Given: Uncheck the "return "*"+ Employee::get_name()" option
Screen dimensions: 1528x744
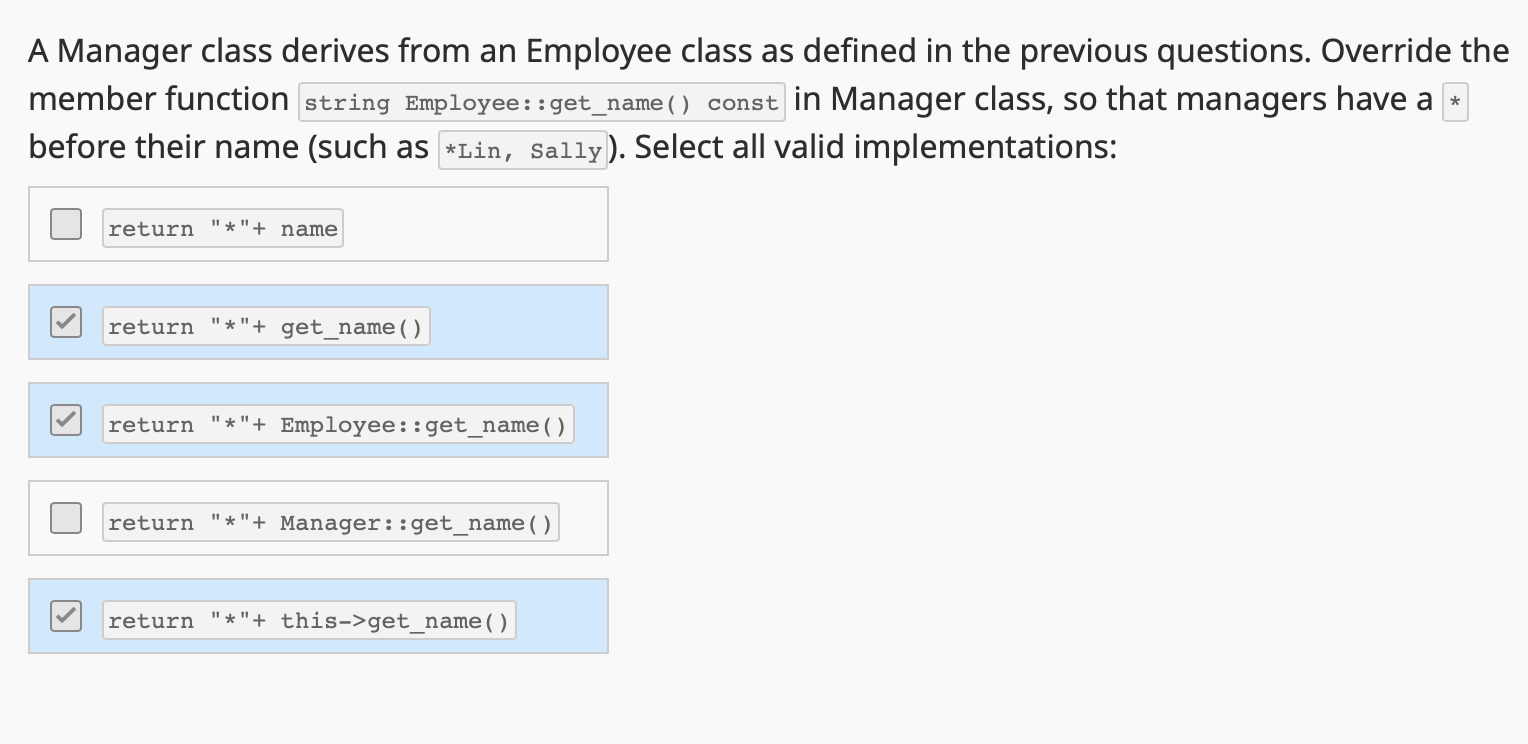Looking at the screenshot, I should coord(66,420).
